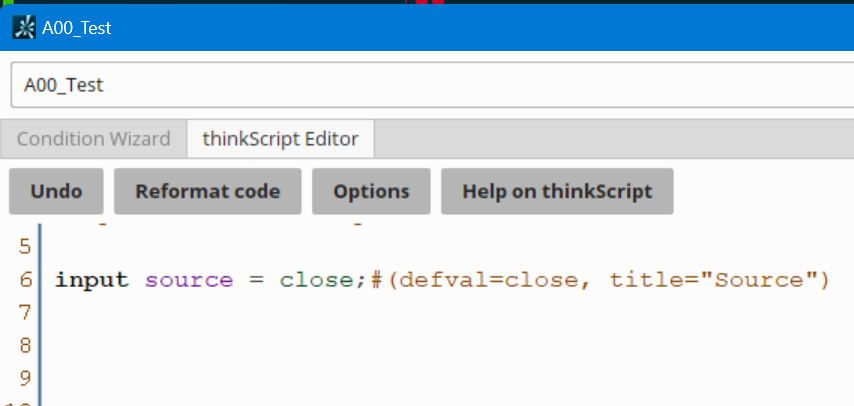Switch to the Condition Wizard tab
This screenshot has height=406, width=854.
(x=94, y=139)
